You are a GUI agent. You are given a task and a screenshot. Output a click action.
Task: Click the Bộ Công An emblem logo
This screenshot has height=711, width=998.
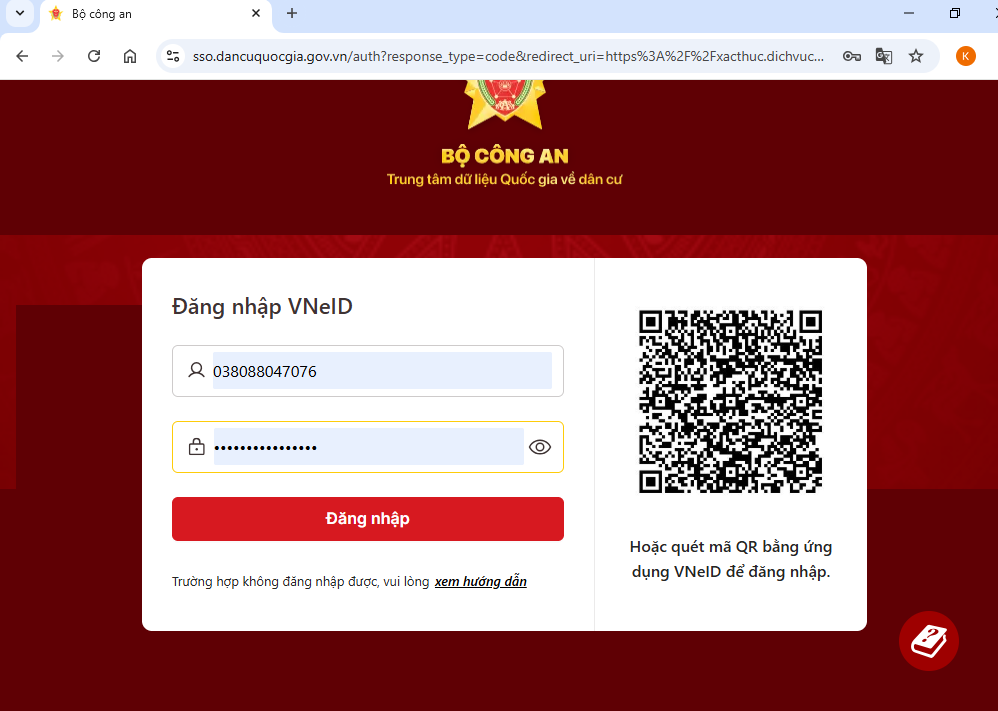506,104
